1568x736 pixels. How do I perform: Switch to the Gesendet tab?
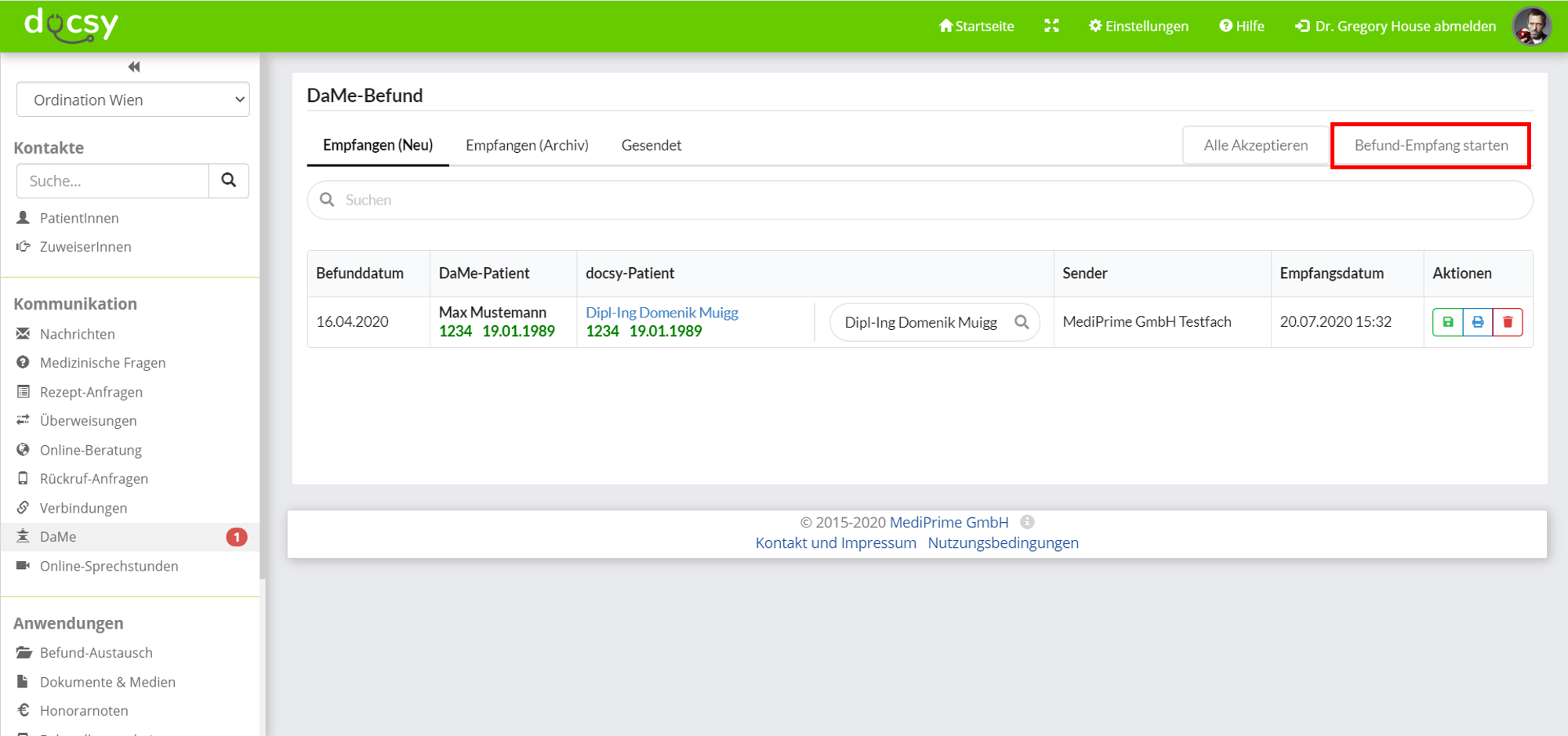coord(652,145)
